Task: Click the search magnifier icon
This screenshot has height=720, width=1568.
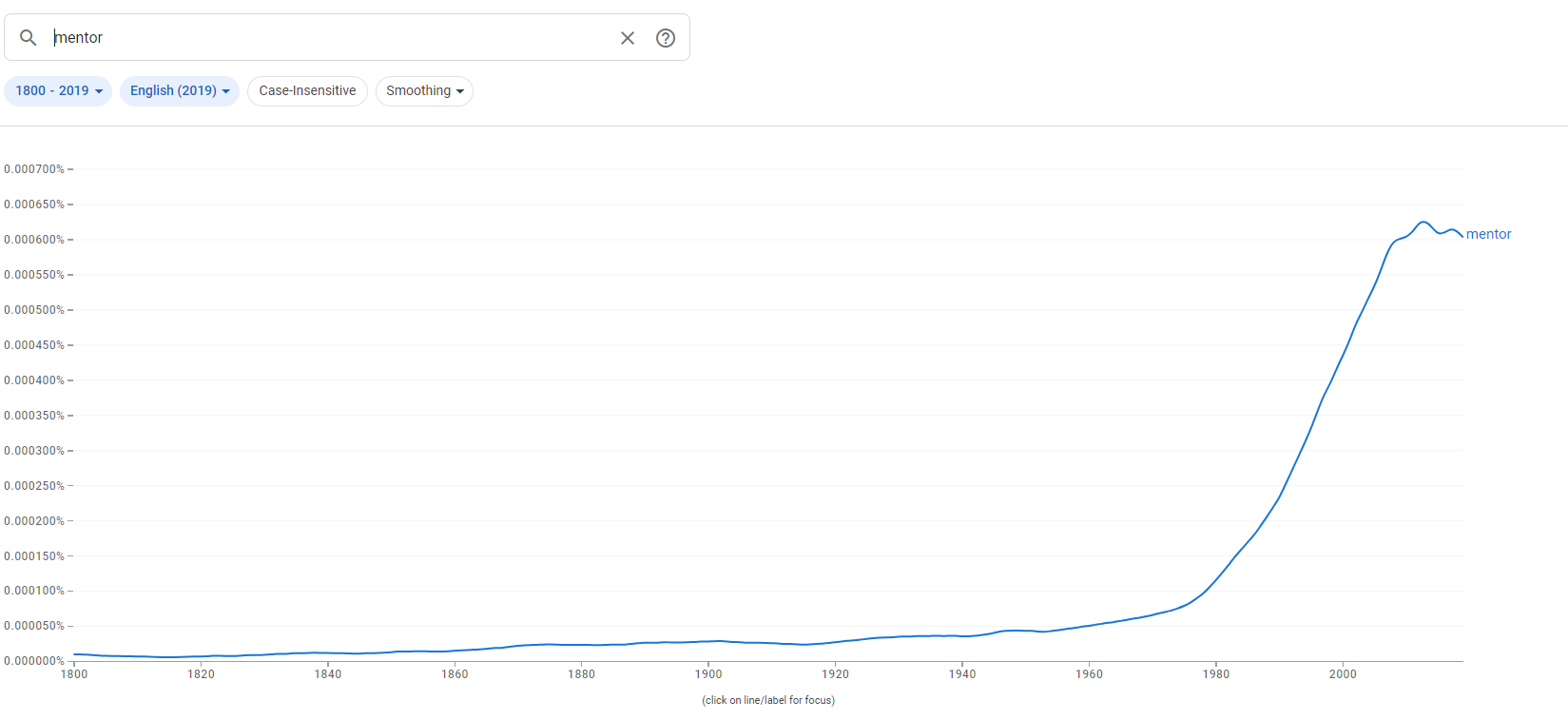Action: (29, 38)
